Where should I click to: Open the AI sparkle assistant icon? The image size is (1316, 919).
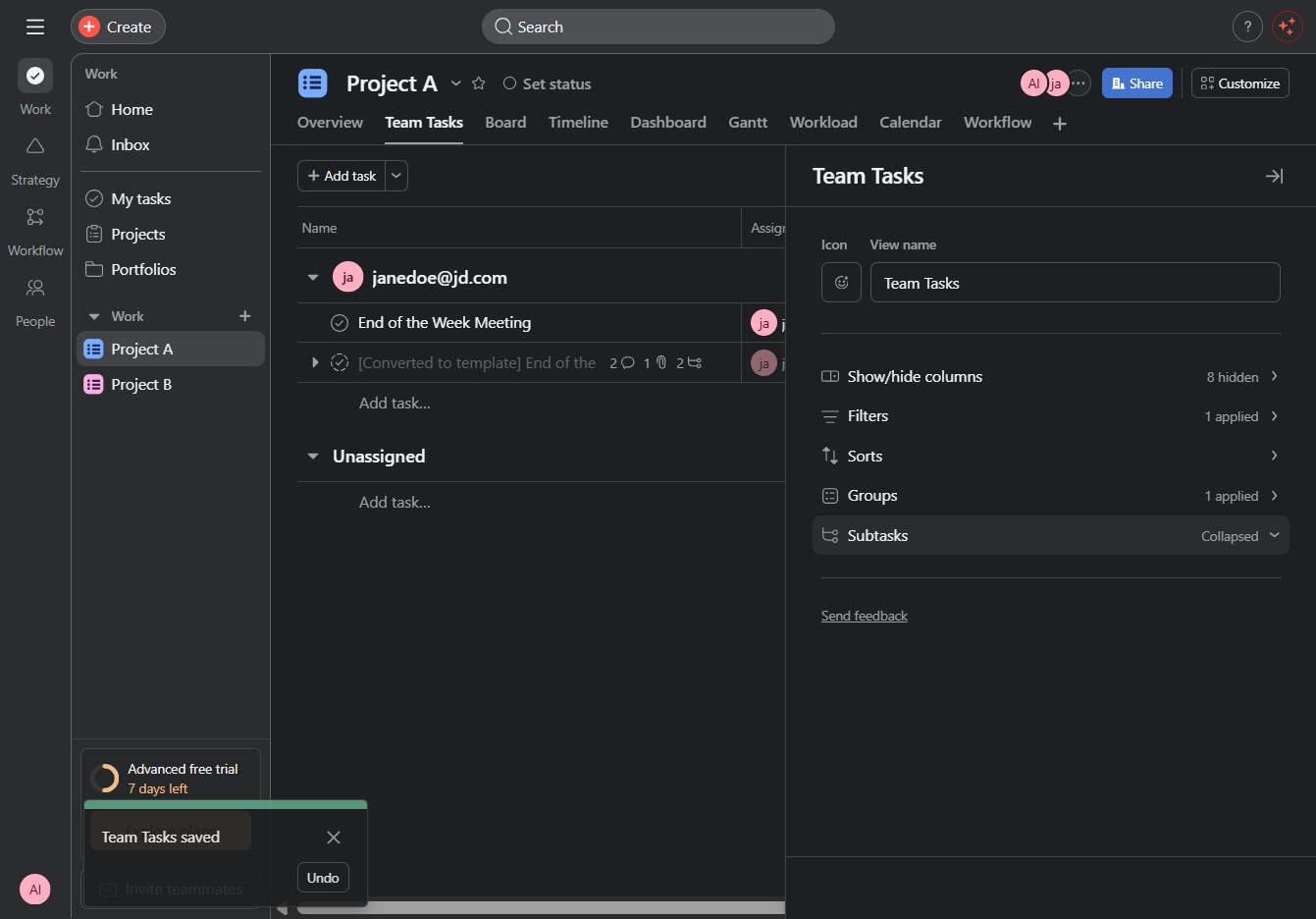(x=1287, y=27)
